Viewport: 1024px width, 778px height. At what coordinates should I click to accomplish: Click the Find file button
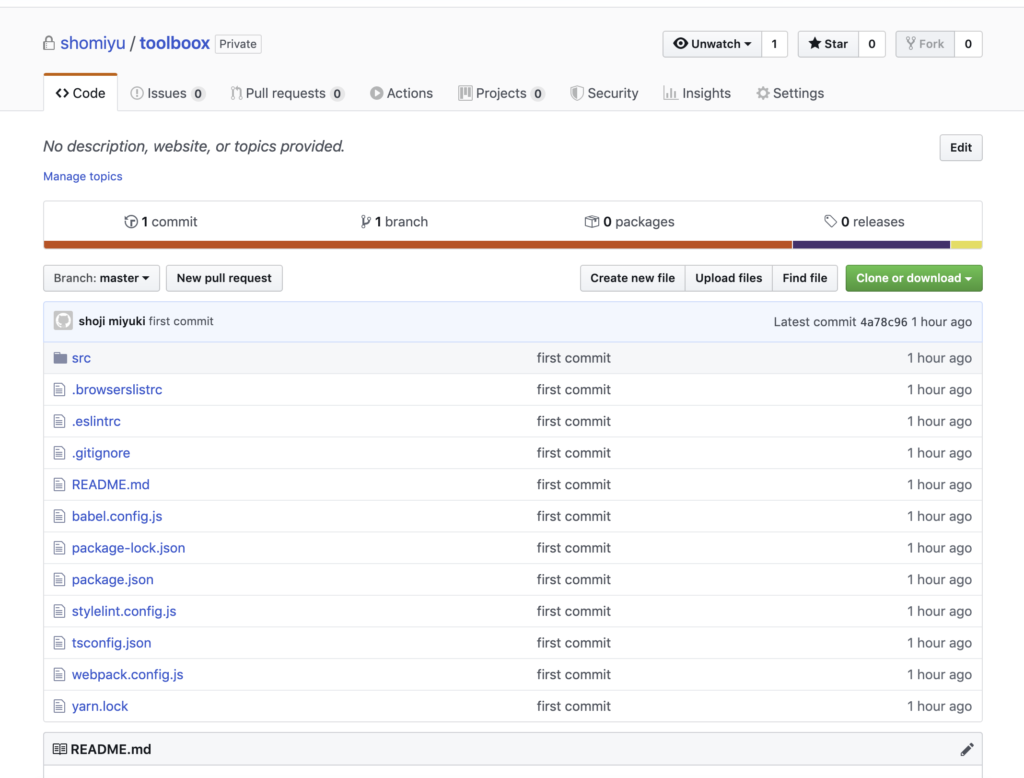coord(805,278)
